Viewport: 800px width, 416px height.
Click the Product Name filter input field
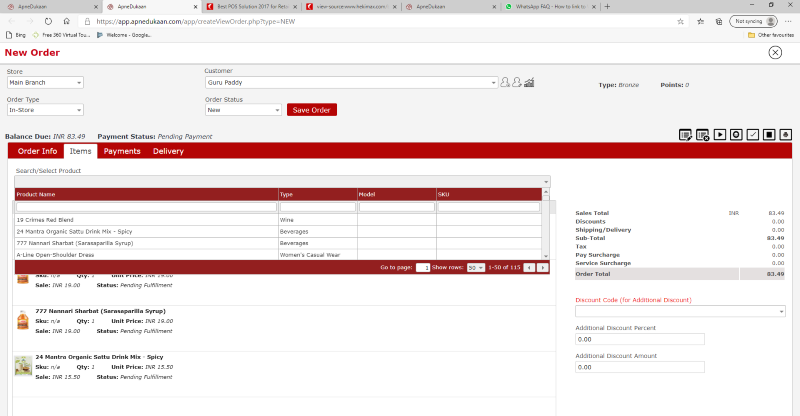point(146,207)
